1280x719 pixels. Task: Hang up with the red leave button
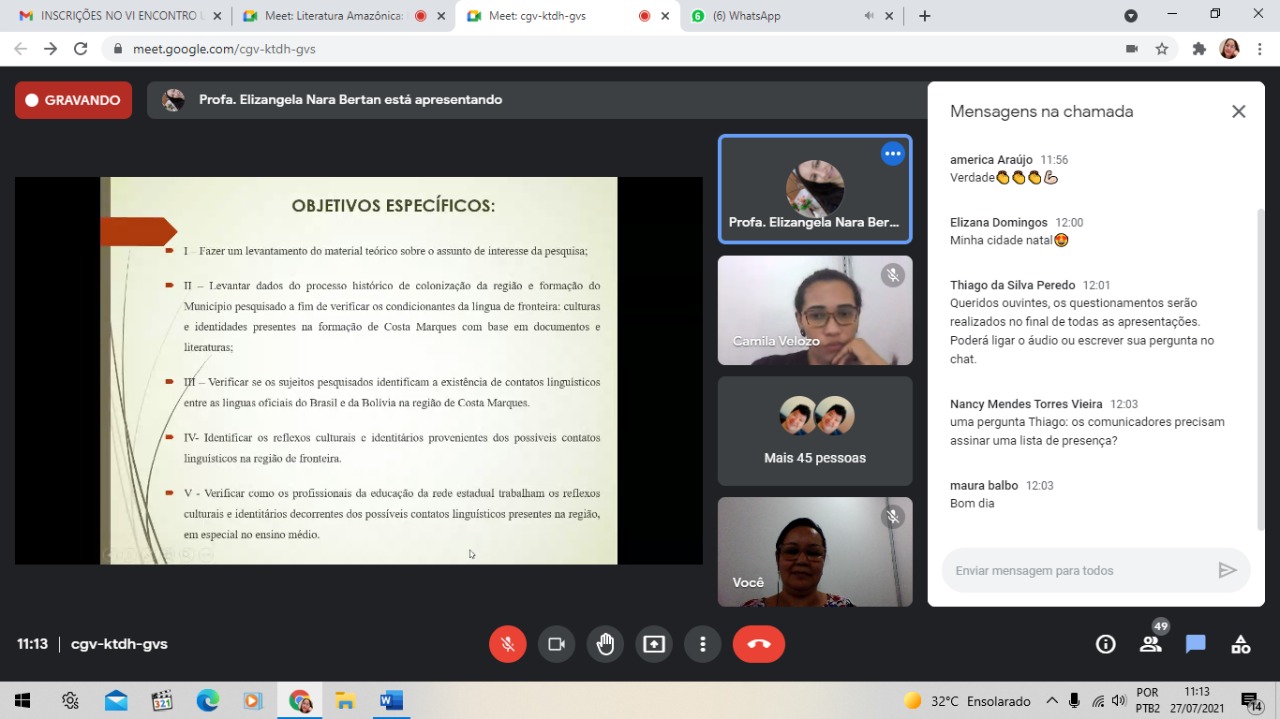pyautogui.click(x=758, y=644)
